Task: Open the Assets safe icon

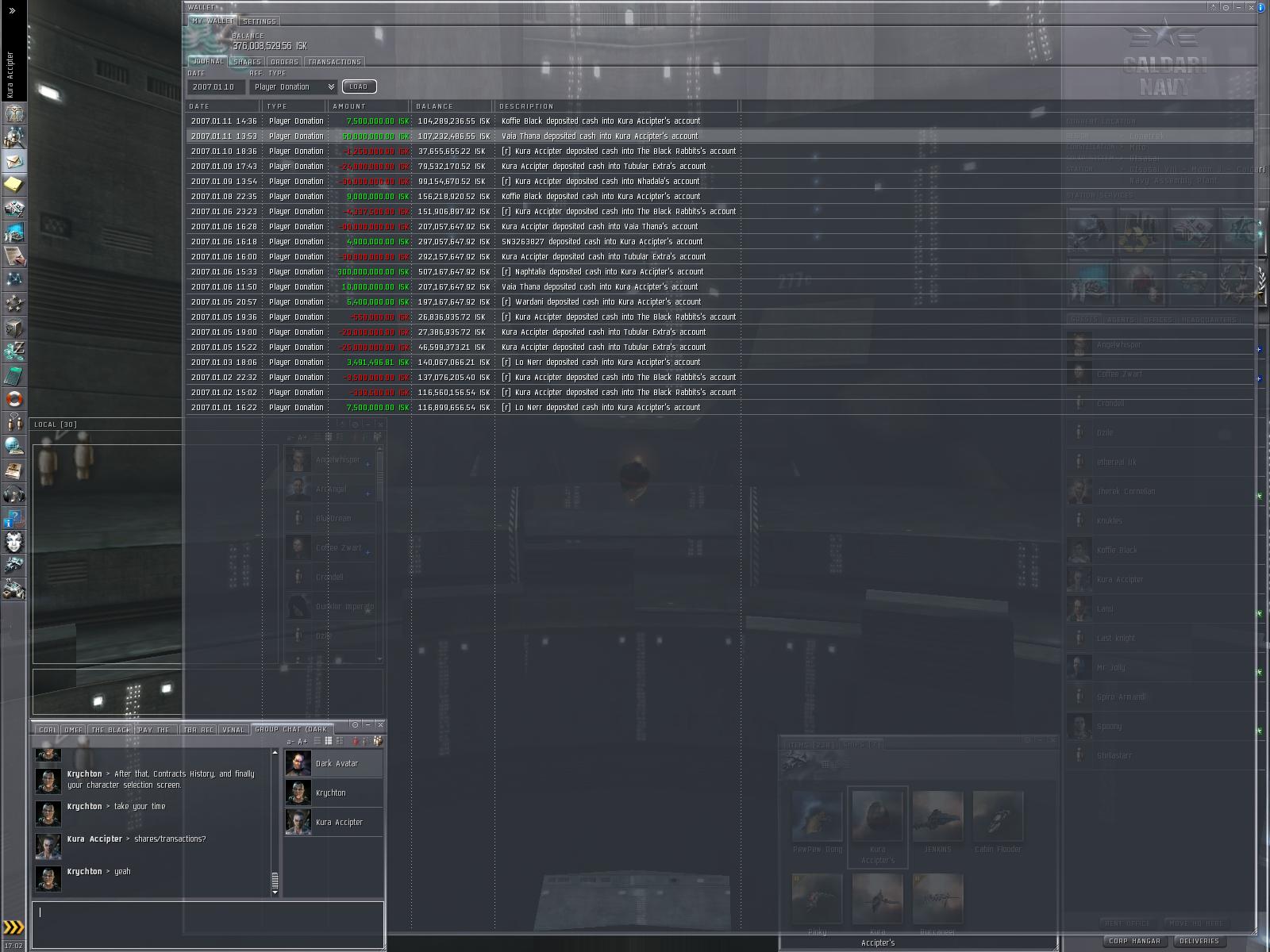Action: point(13,327)
